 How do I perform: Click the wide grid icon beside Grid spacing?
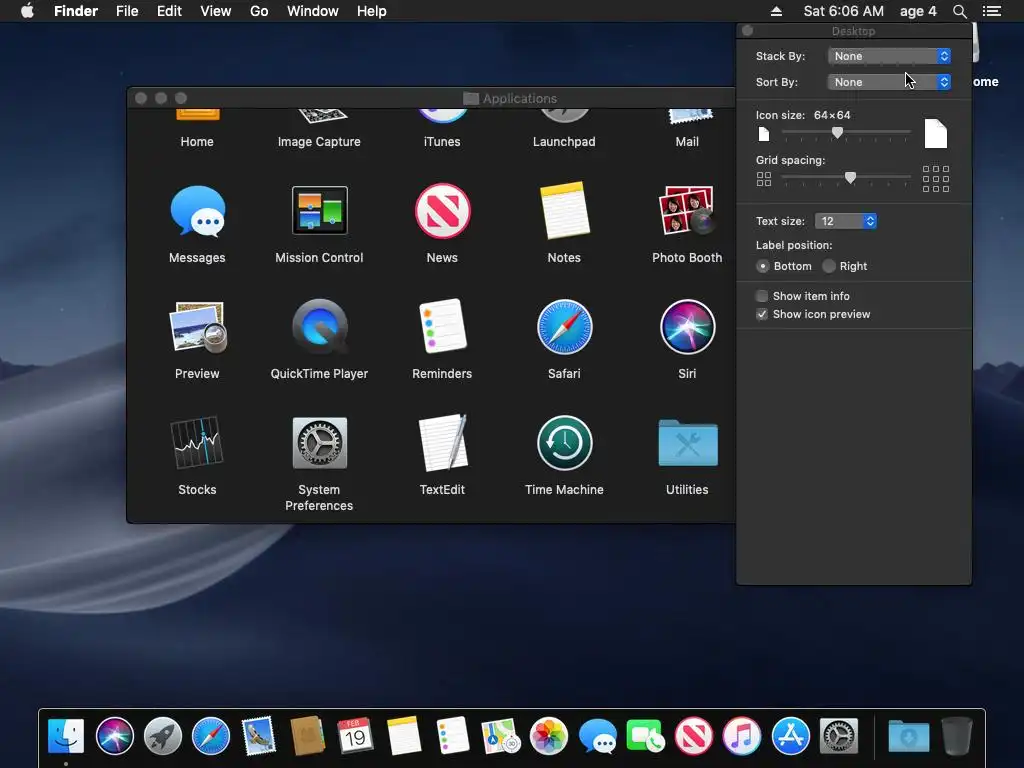[936, 179]
